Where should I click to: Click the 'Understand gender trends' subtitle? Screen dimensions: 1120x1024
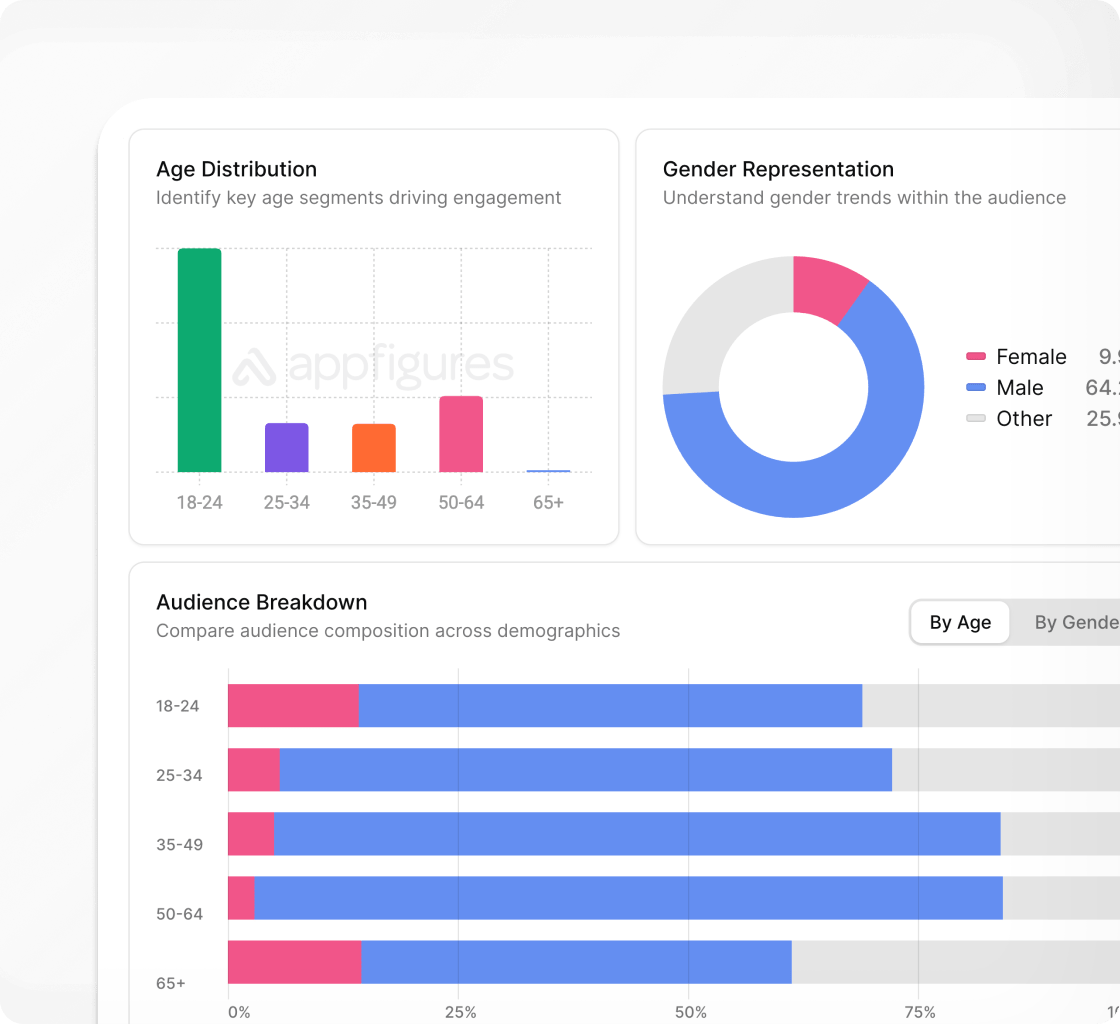pyautogui.click(x=864, y=198)
